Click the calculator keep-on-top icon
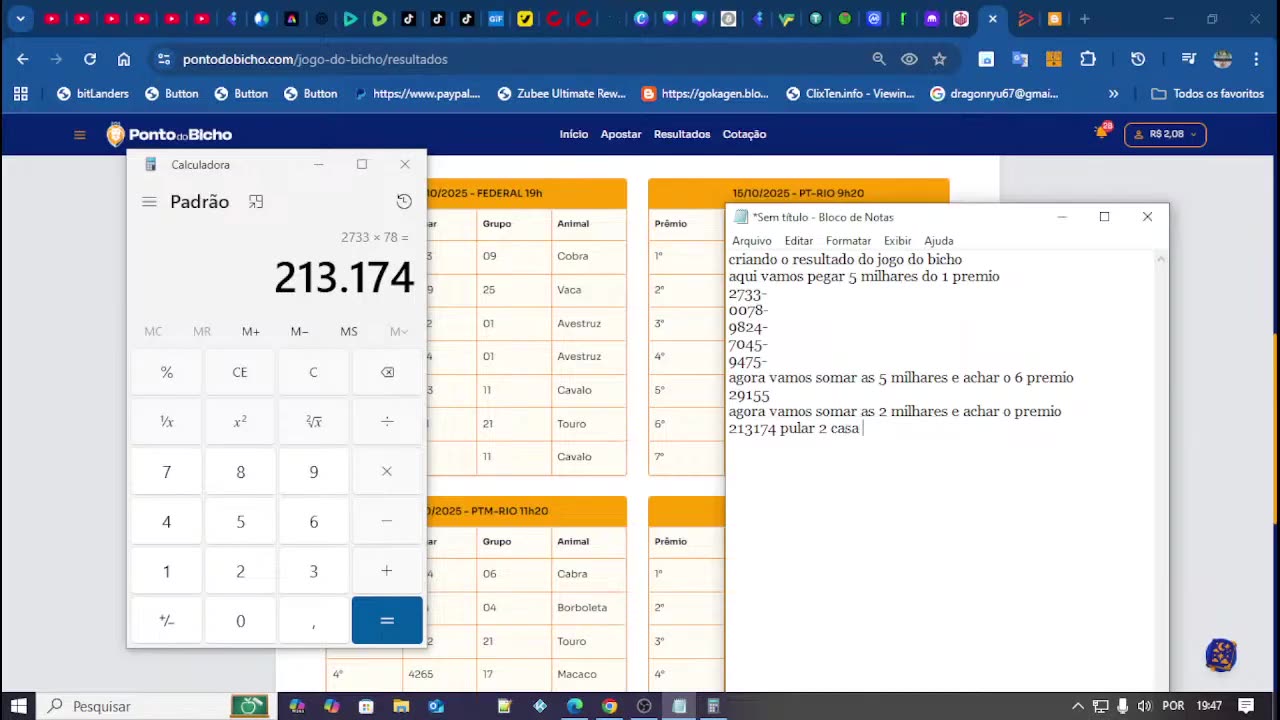Viewport: 1280px width, 720px height. pos(256,202)
